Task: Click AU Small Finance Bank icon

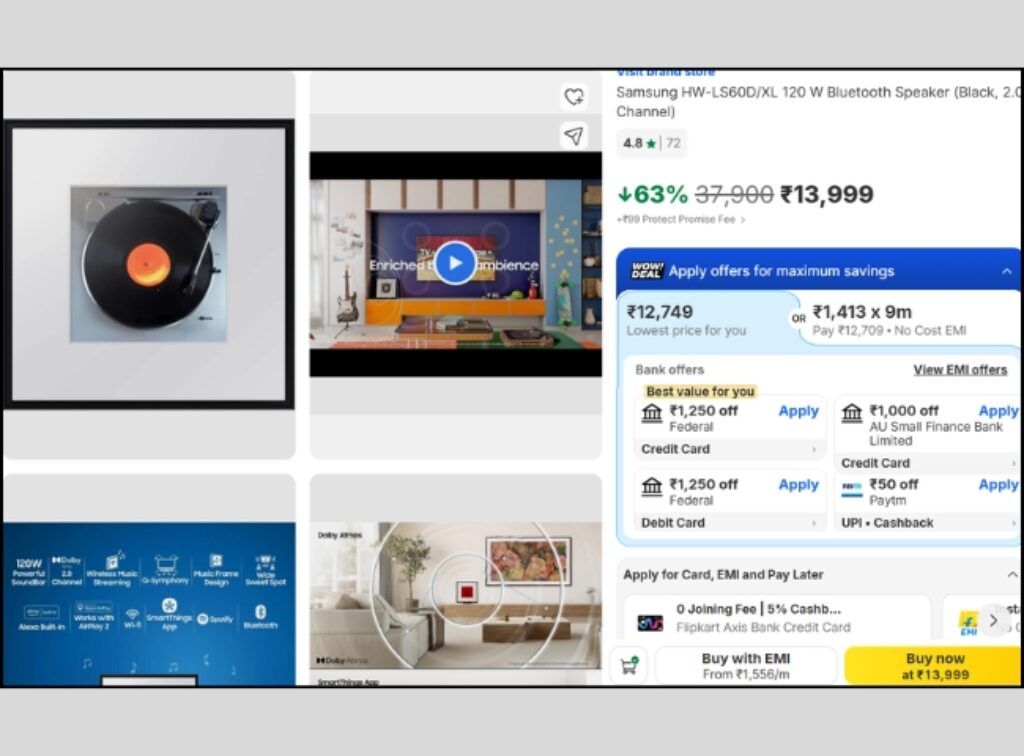Action: (852, 413)
